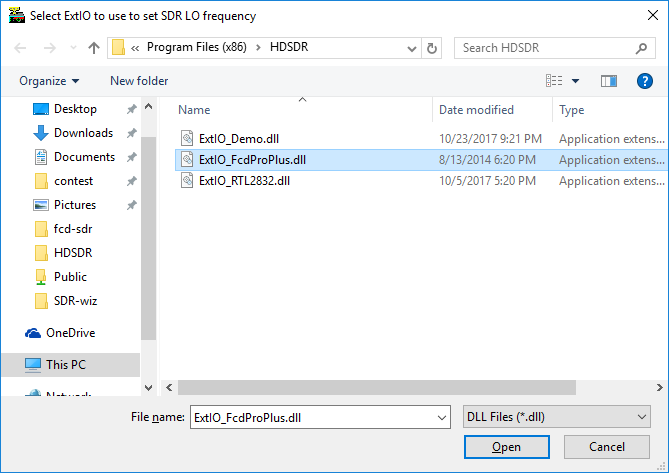Click the search magnifier icon

pyautogui.click(x=641, y=48)
